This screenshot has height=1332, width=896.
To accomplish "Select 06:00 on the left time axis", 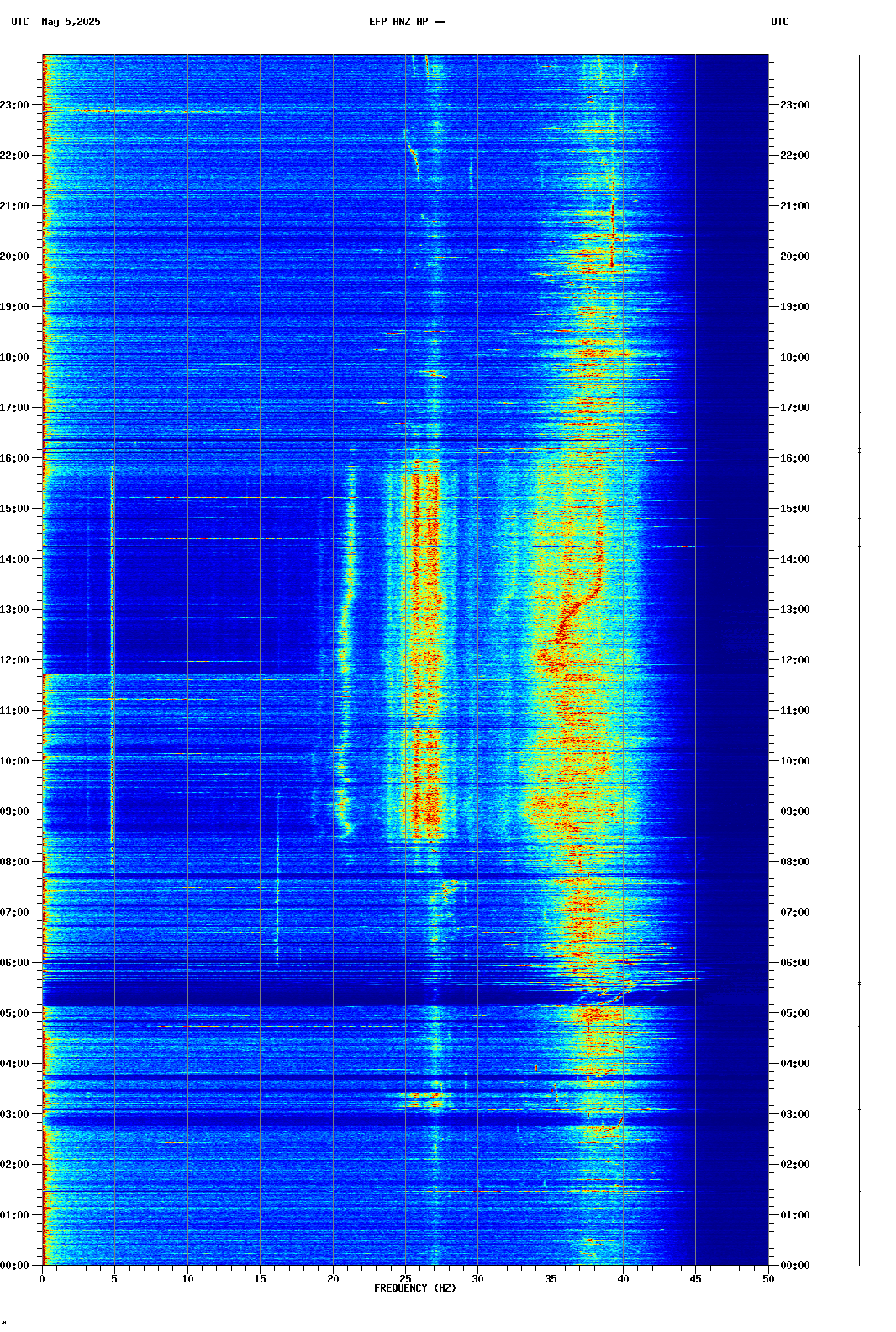I will (14, 963).
